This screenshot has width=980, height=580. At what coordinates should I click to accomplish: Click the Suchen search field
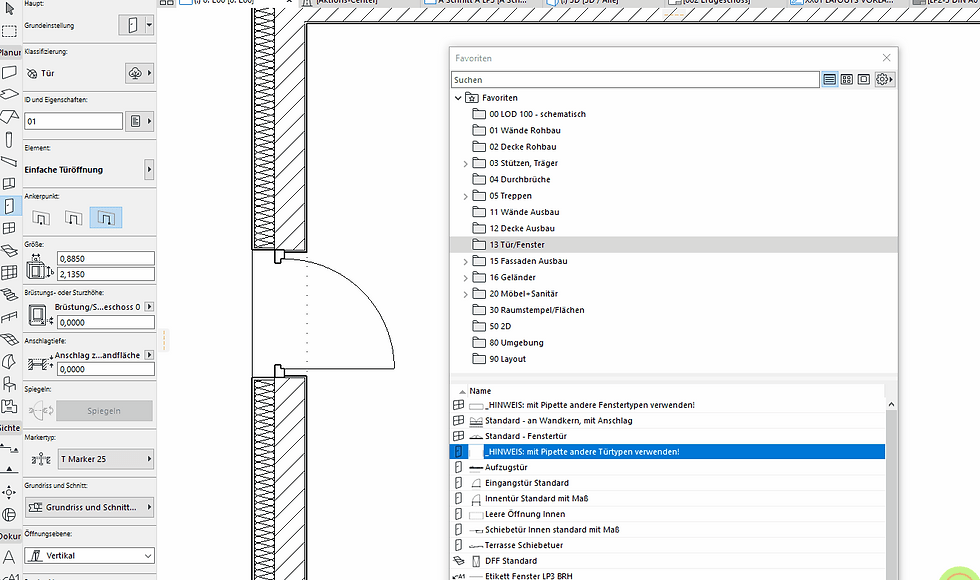[635, 79]
